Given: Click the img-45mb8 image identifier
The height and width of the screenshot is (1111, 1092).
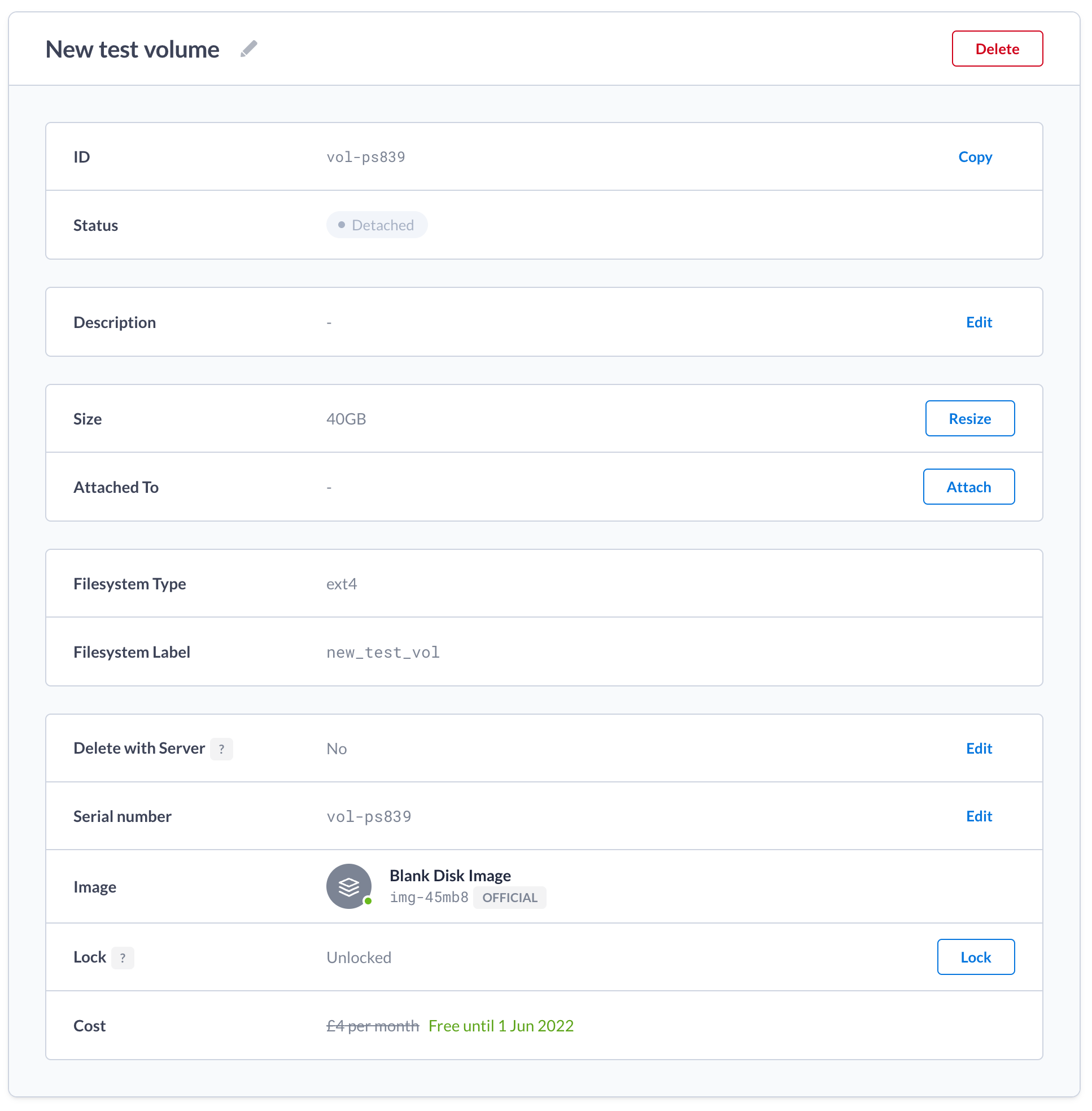Looking at the screenshot, I should click(429, 898).
